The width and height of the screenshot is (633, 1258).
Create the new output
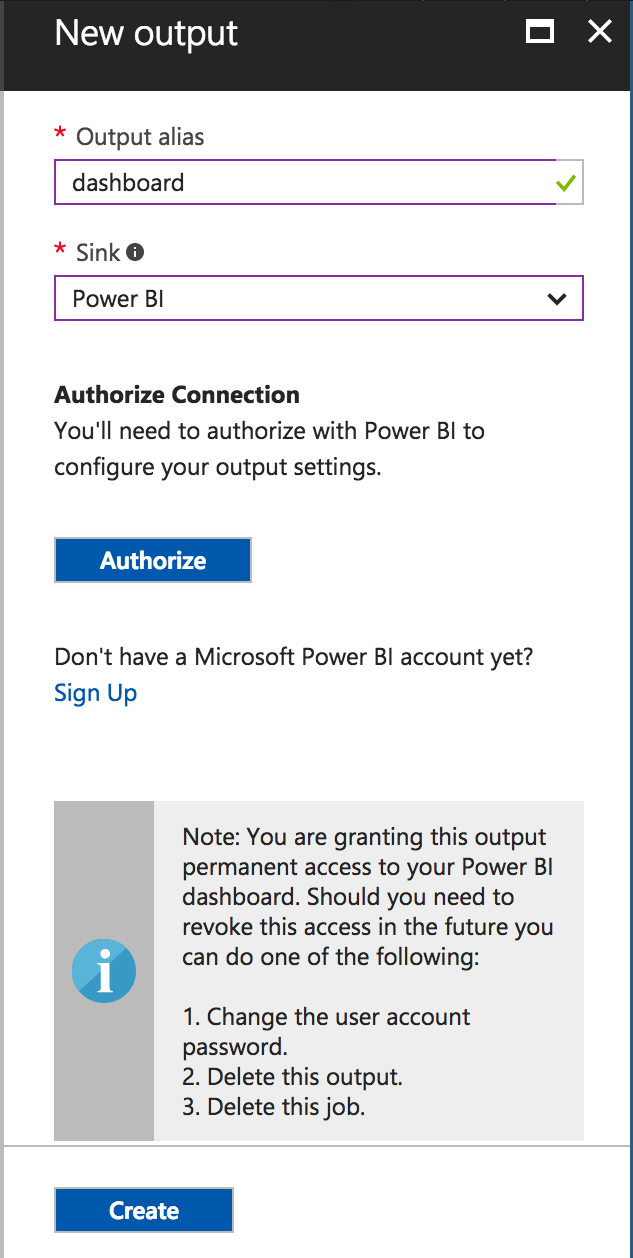(x=144, y=1210)
